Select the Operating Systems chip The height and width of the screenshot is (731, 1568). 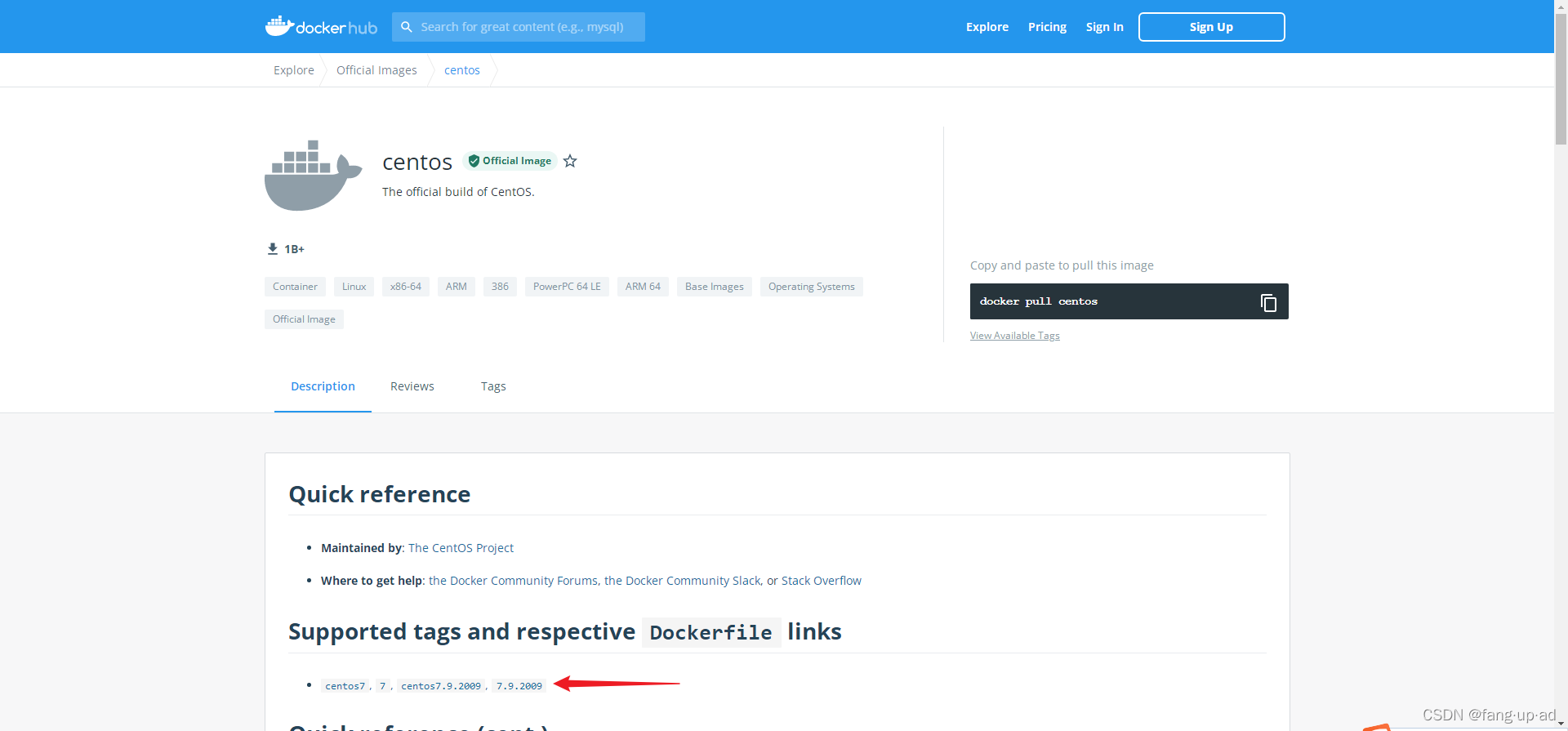coord(812,287)
